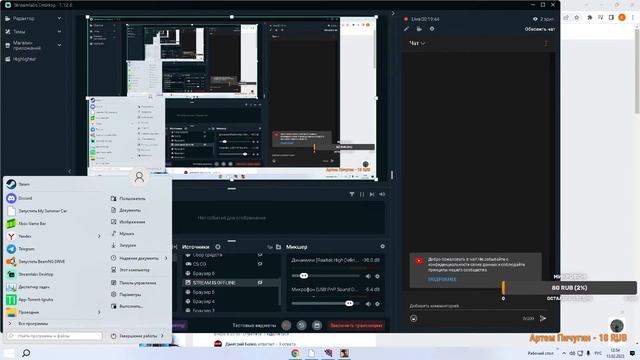Click the Тестовые виджеты button

(x=254, y=325)
